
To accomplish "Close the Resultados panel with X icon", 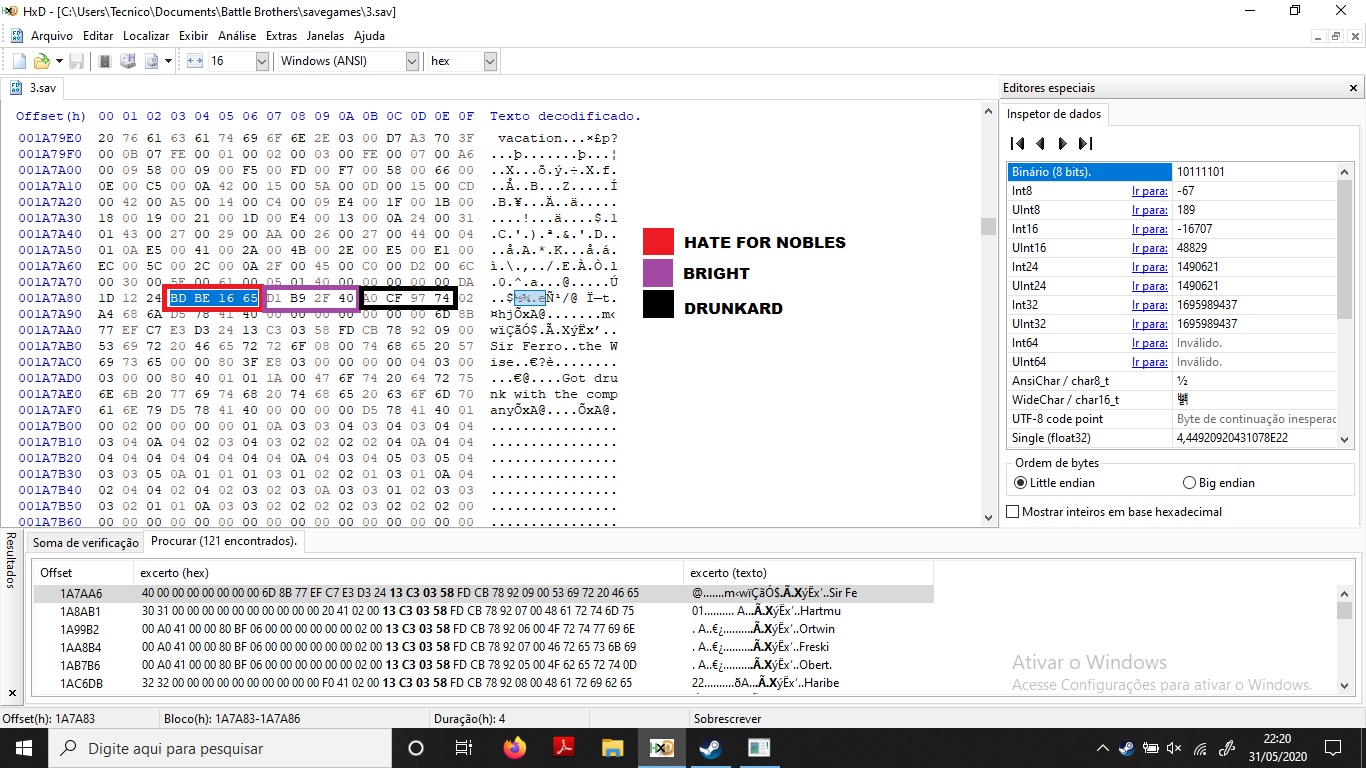I will pos(11,693).
